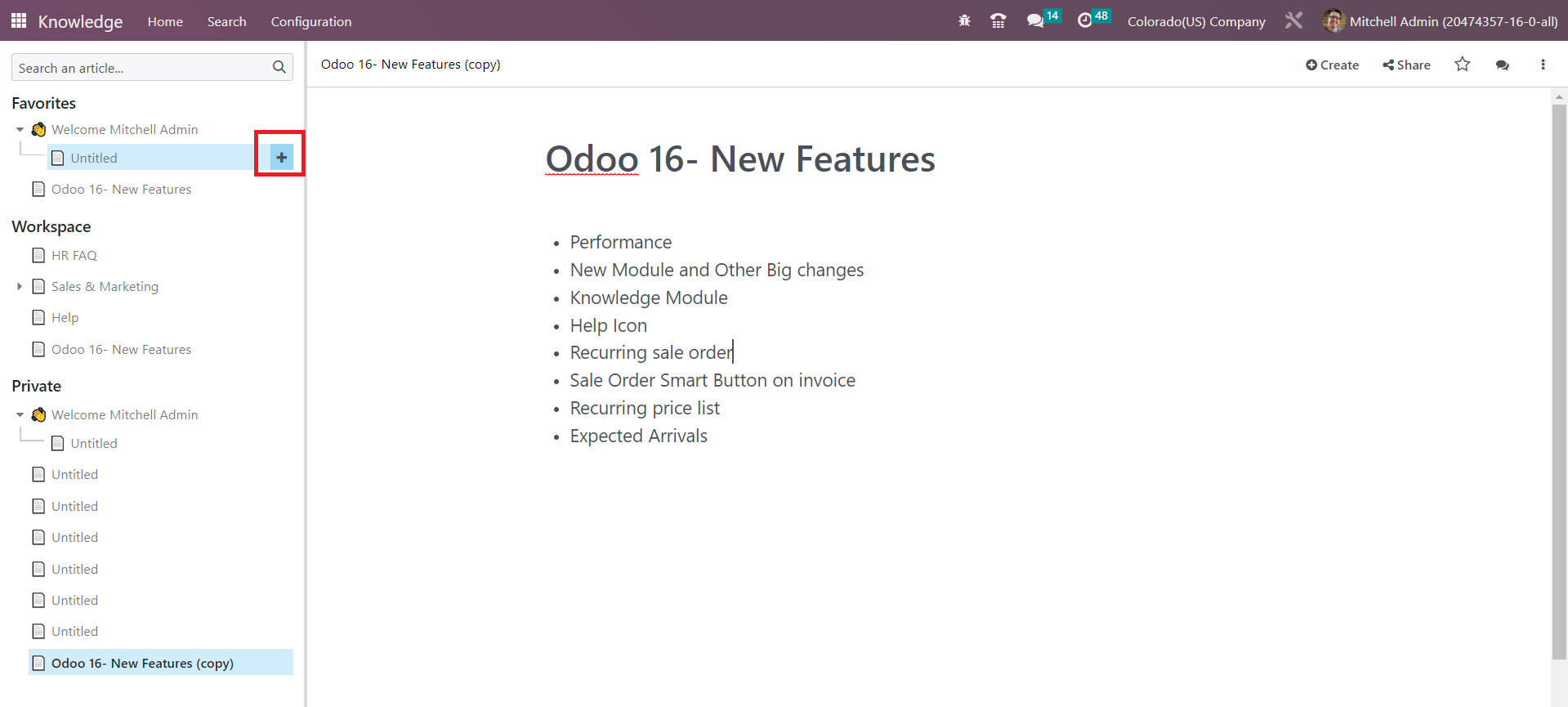The width and height of the screenshot is (1568, 707).
Task: Open the article chatter comments icon
Action: tap(1503, 65)
